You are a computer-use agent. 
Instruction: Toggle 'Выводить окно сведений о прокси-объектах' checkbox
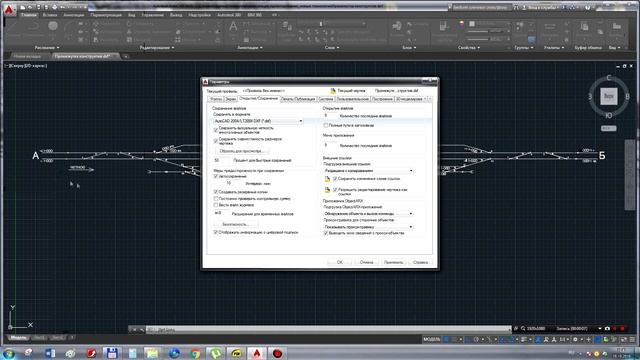(326, 233)
